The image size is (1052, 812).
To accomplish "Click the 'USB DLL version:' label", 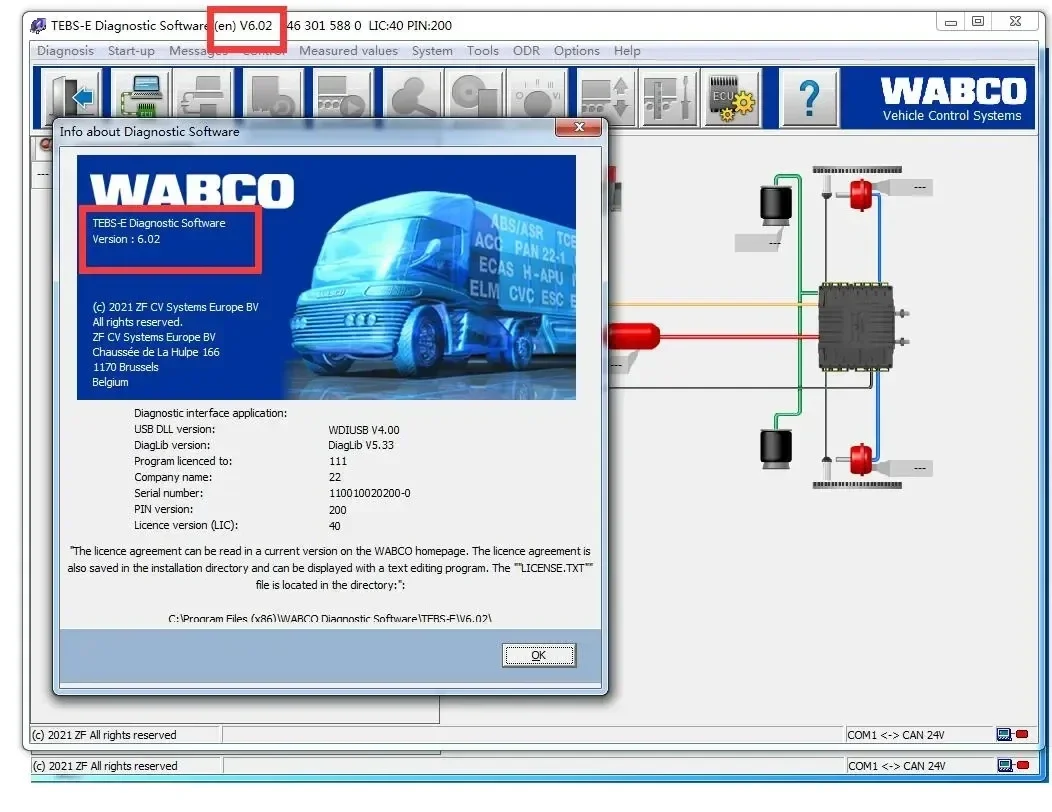I will click(174, 429).
